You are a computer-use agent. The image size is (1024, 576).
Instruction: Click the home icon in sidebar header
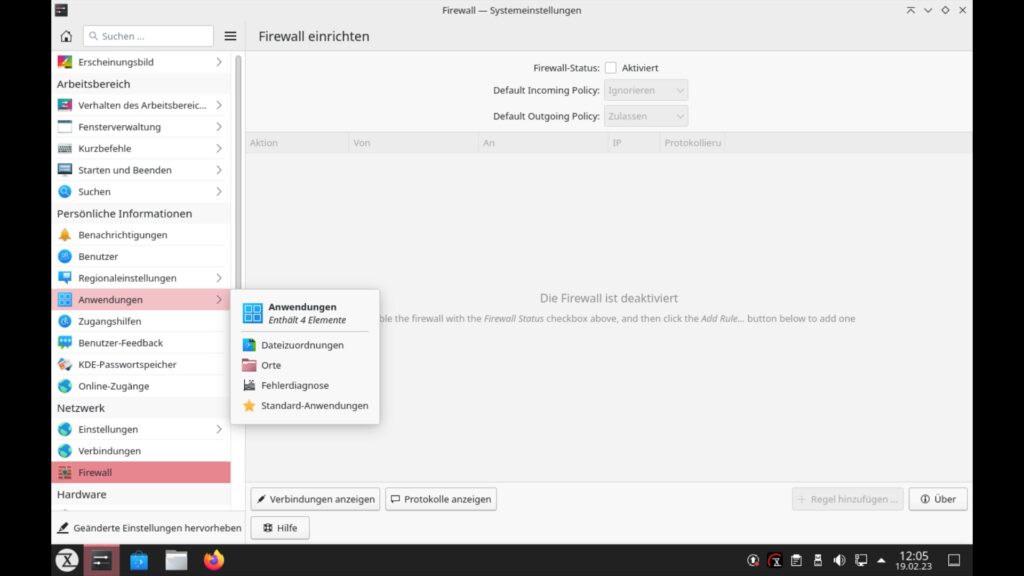[66, 37]
